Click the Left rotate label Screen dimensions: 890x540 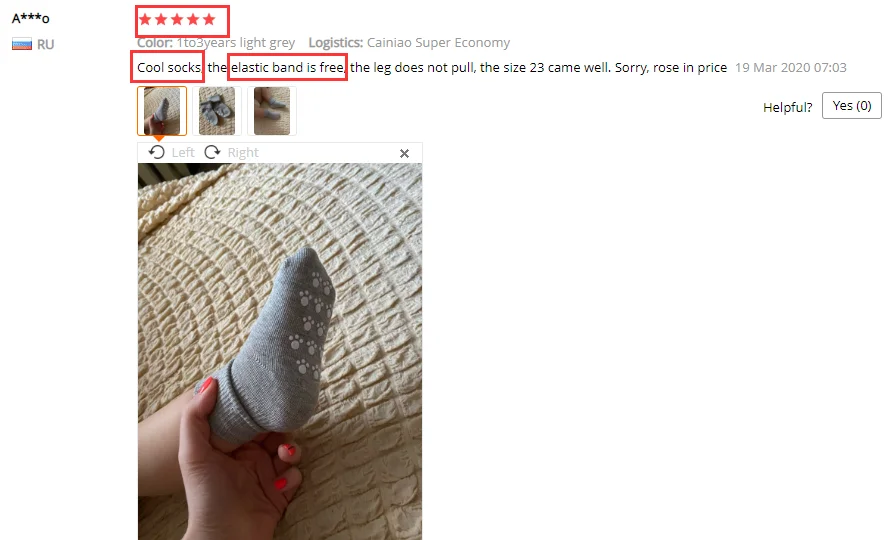[x=183, y=153]
